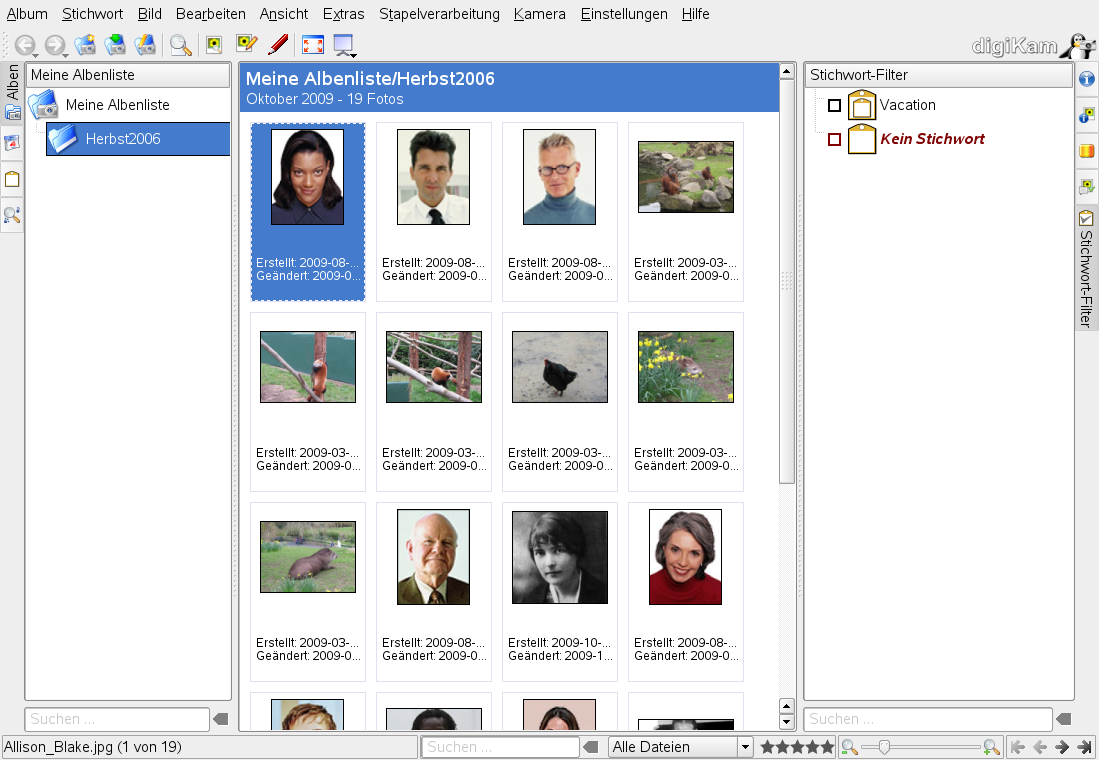Go back using the left arrow toolbar icon
The width and height of the screenshot is (1099, 760).
(x=24, y=45)
